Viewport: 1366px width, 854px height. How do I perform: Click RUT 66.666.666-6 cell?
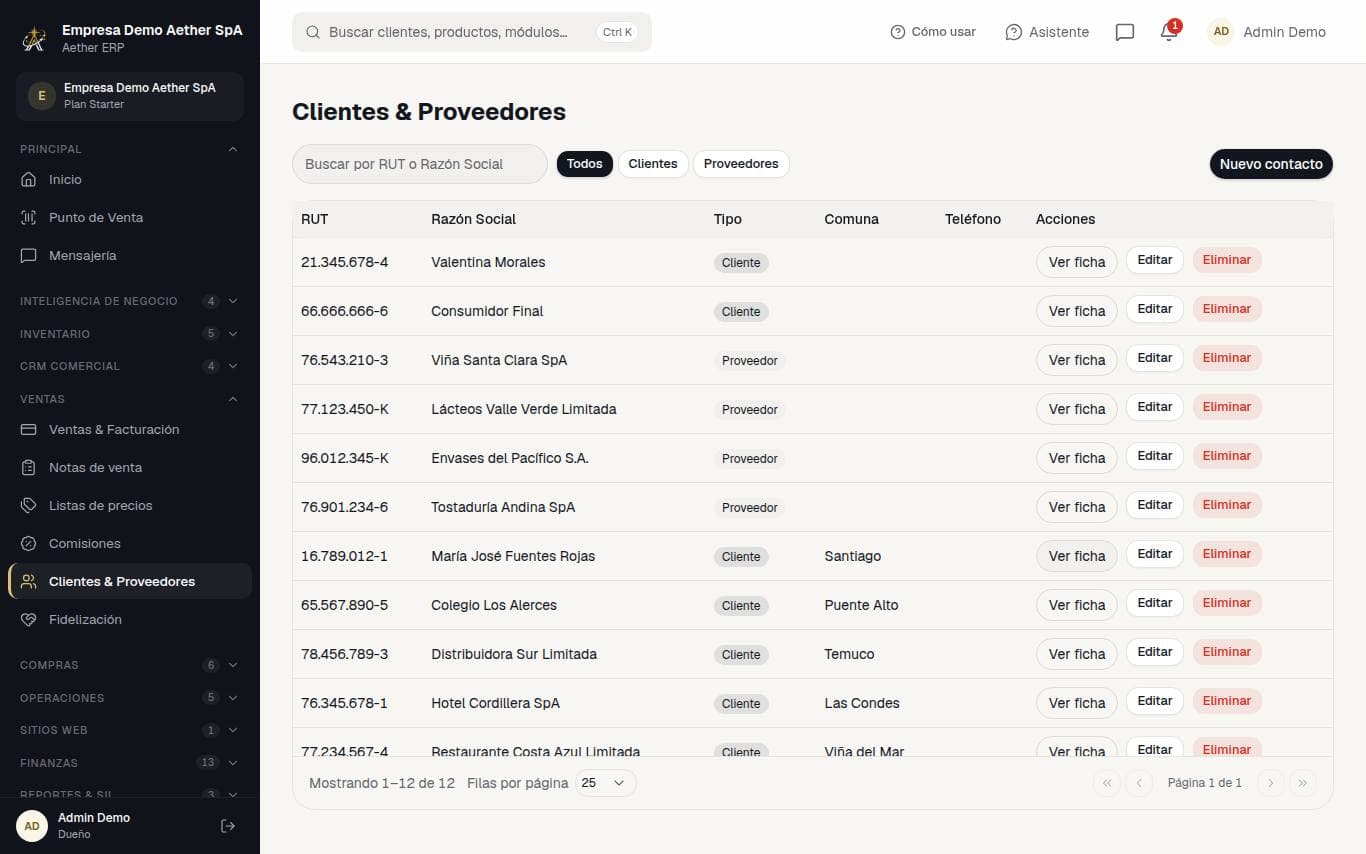point(345,311)
